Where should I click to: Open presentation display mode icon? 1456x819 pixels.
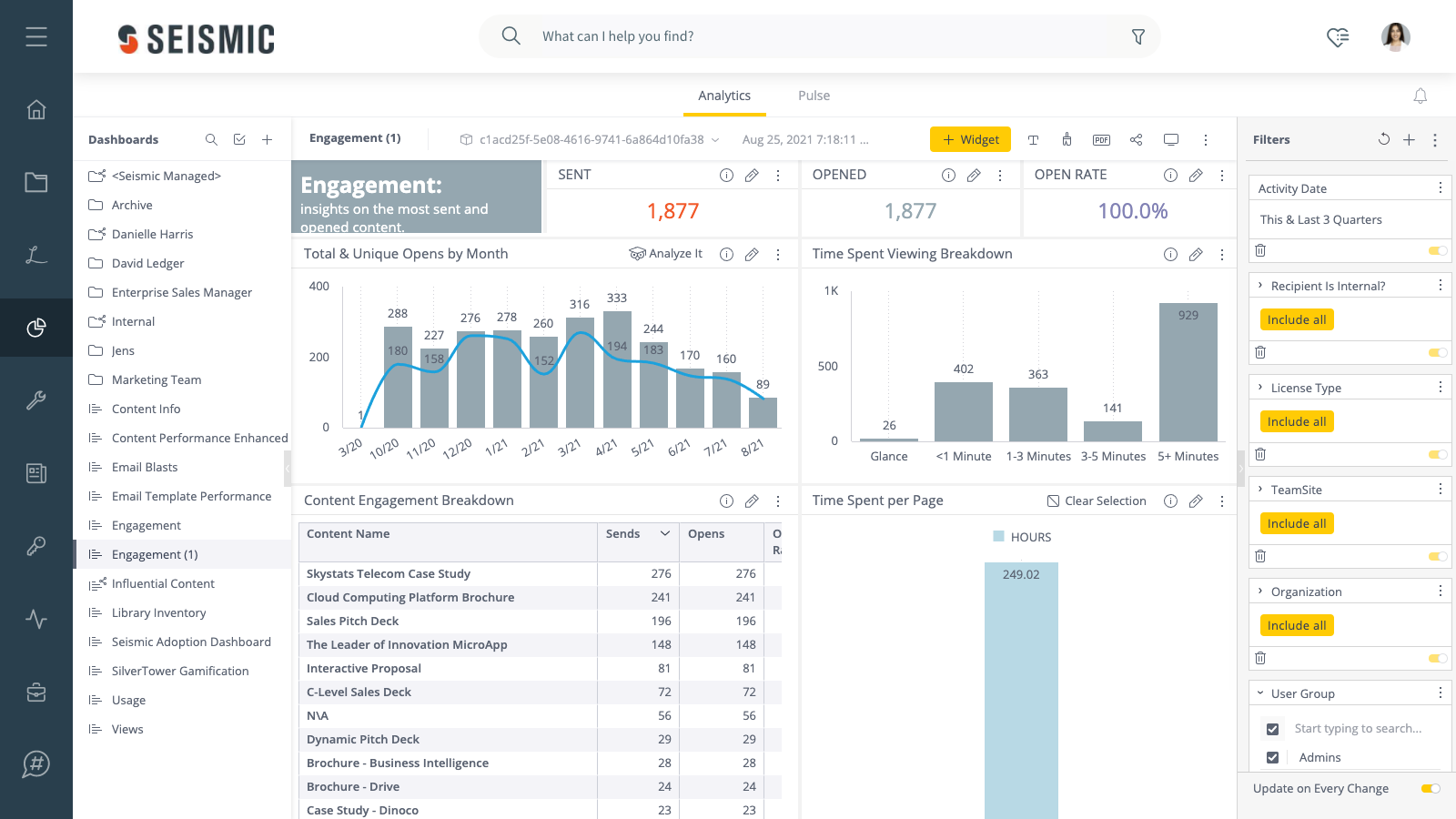pos(1171,139)
